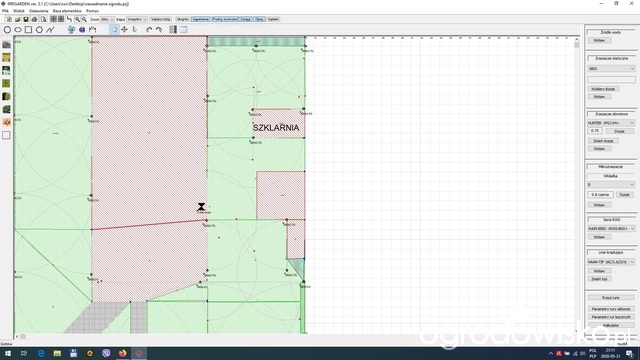This screenshot has height=360, width=640.
Task: Save project with the floppy disk icon
Action: tap(26, 19)
